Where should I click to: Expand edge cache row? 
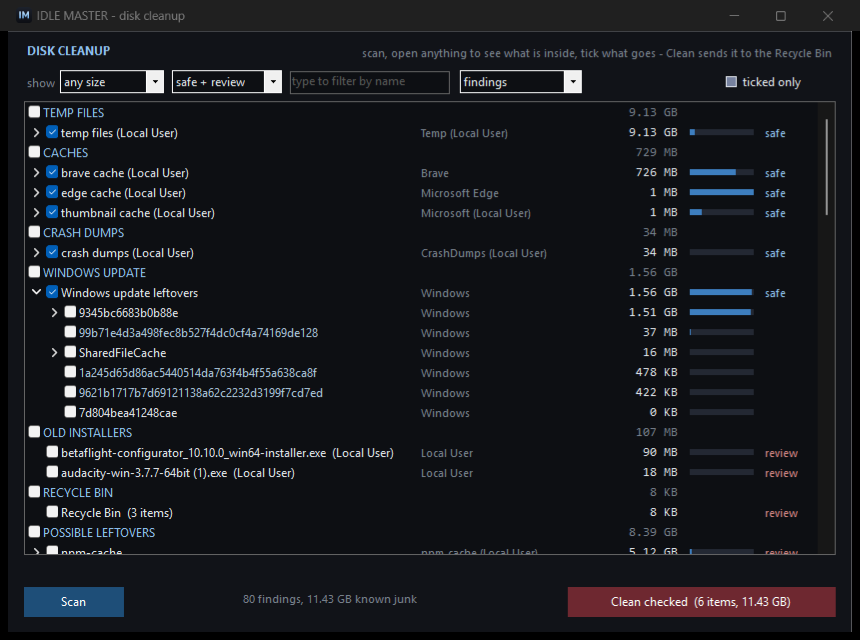coord(36,192)
